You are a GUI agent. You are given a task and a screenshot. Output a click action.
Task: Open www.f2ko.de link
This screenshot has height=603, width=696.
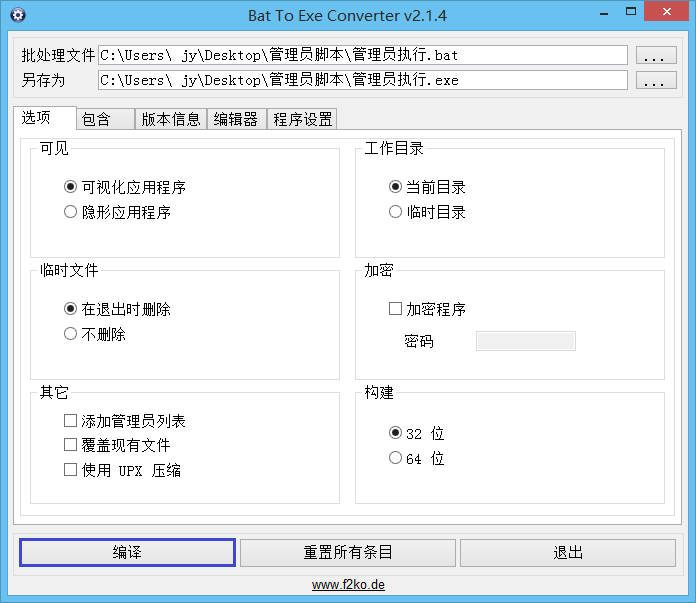(x=348, y=584)
